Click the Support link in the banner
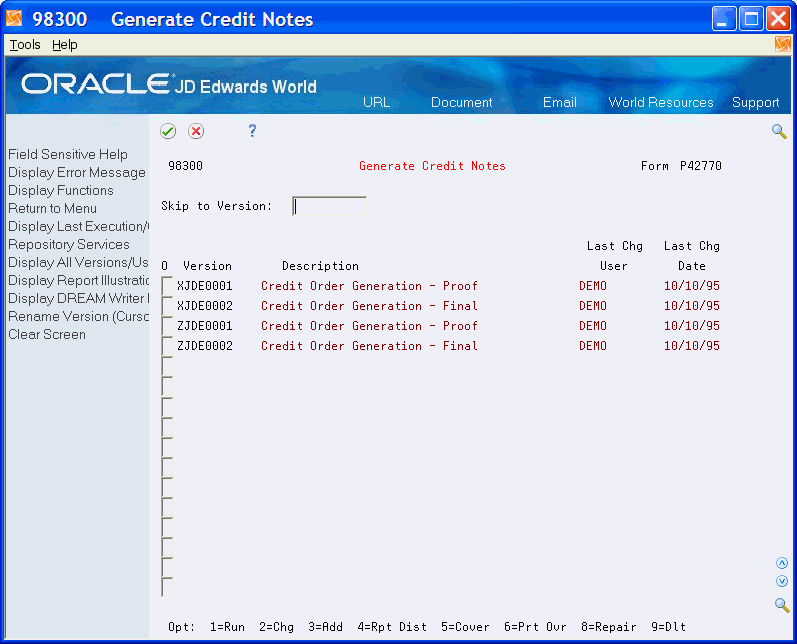This screenshot has width=797, height=644. [755, 102]
